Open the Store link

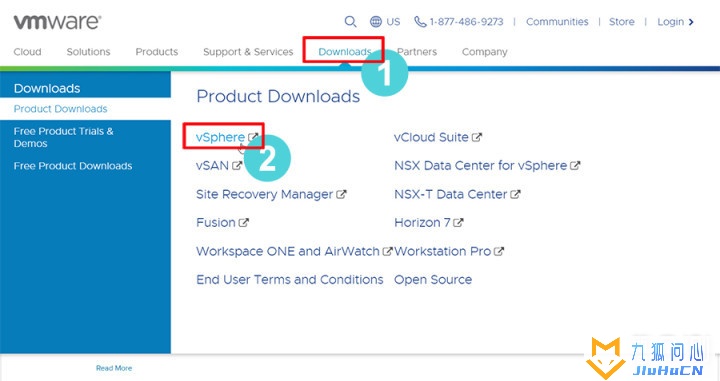click(622, 22)
